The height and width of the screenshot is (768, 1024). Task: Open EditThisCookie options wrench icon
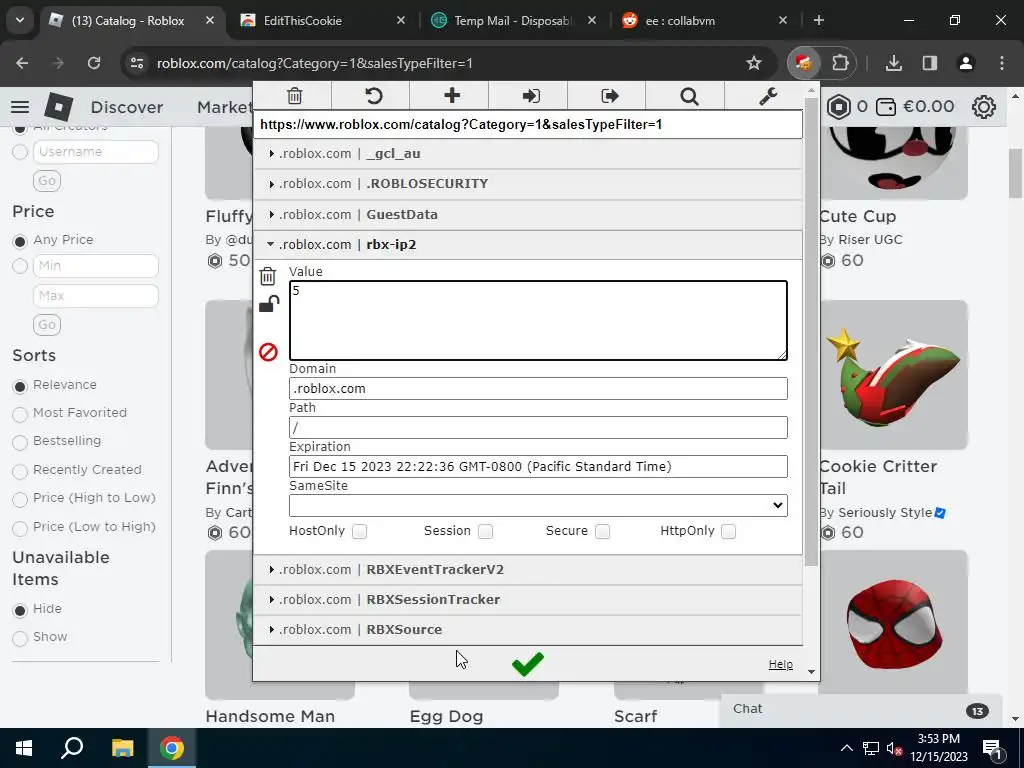pos(768,96)
